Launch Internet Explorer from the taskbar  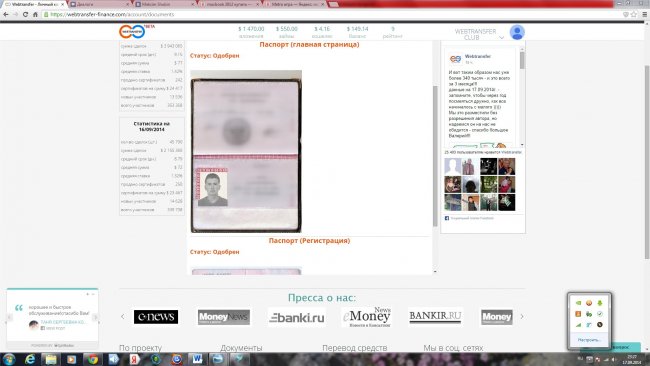pos(30,359)
